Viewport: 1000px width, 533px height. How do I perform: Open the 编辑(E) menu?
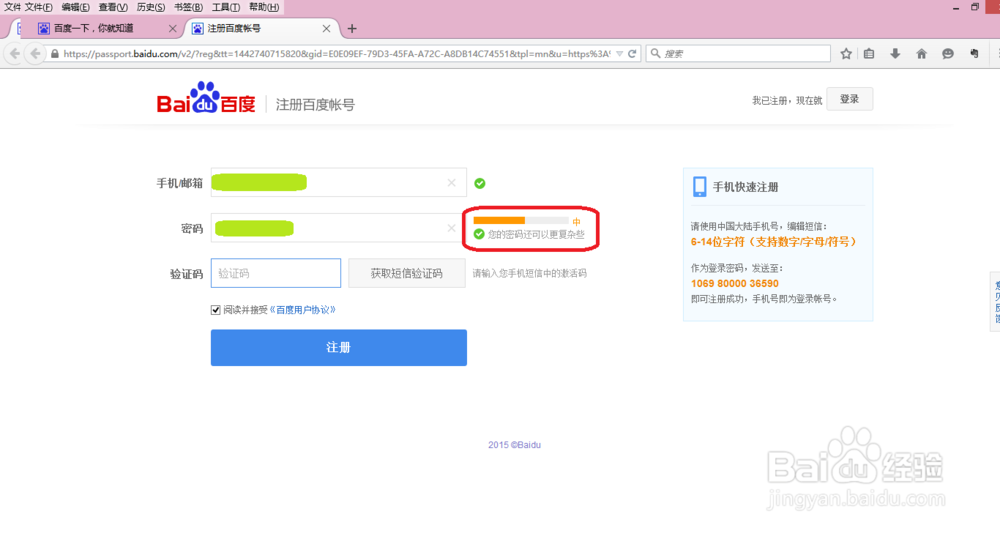point(75,7)
